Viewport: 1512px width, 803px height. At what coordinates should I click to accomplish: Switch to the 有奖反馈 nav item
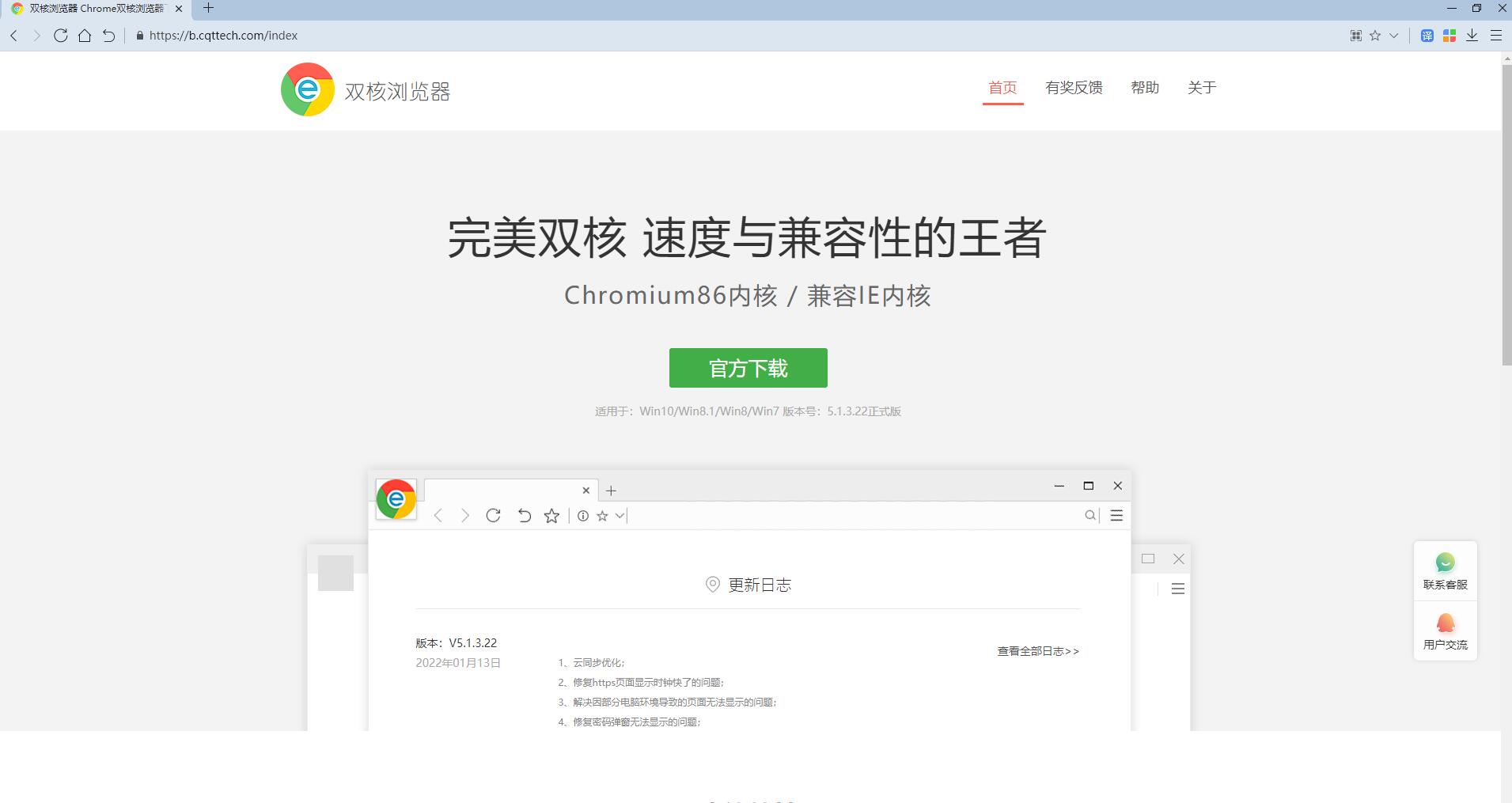point(1074,88)
